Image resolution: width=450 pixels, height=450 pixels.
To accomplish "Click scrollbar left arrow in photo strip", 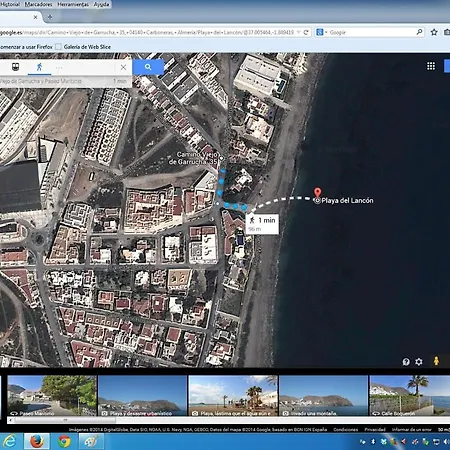I will click(10, 420).
